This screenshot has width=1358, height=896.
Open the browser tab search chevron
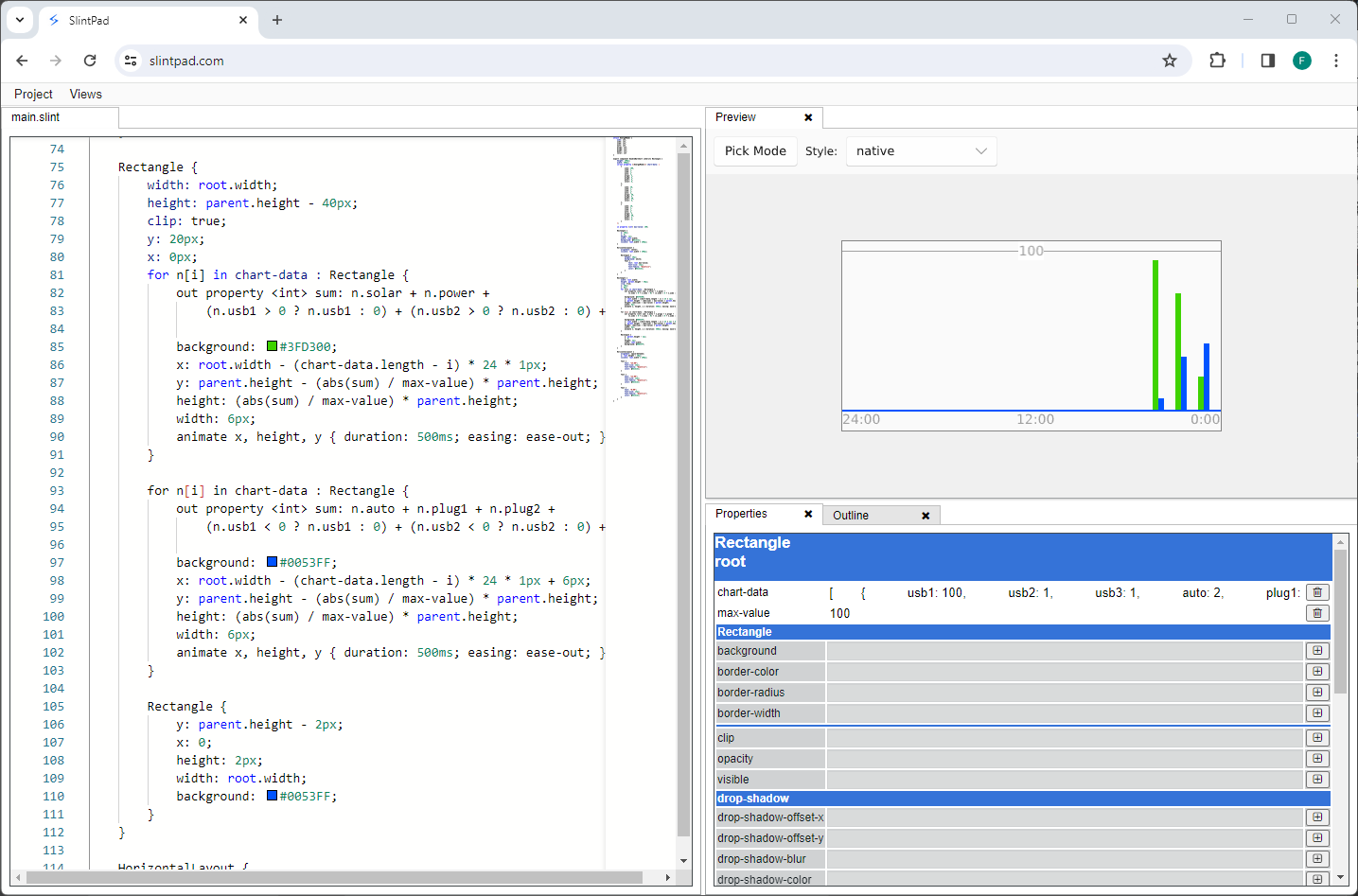pyautogui.click(x=19, y=19)
